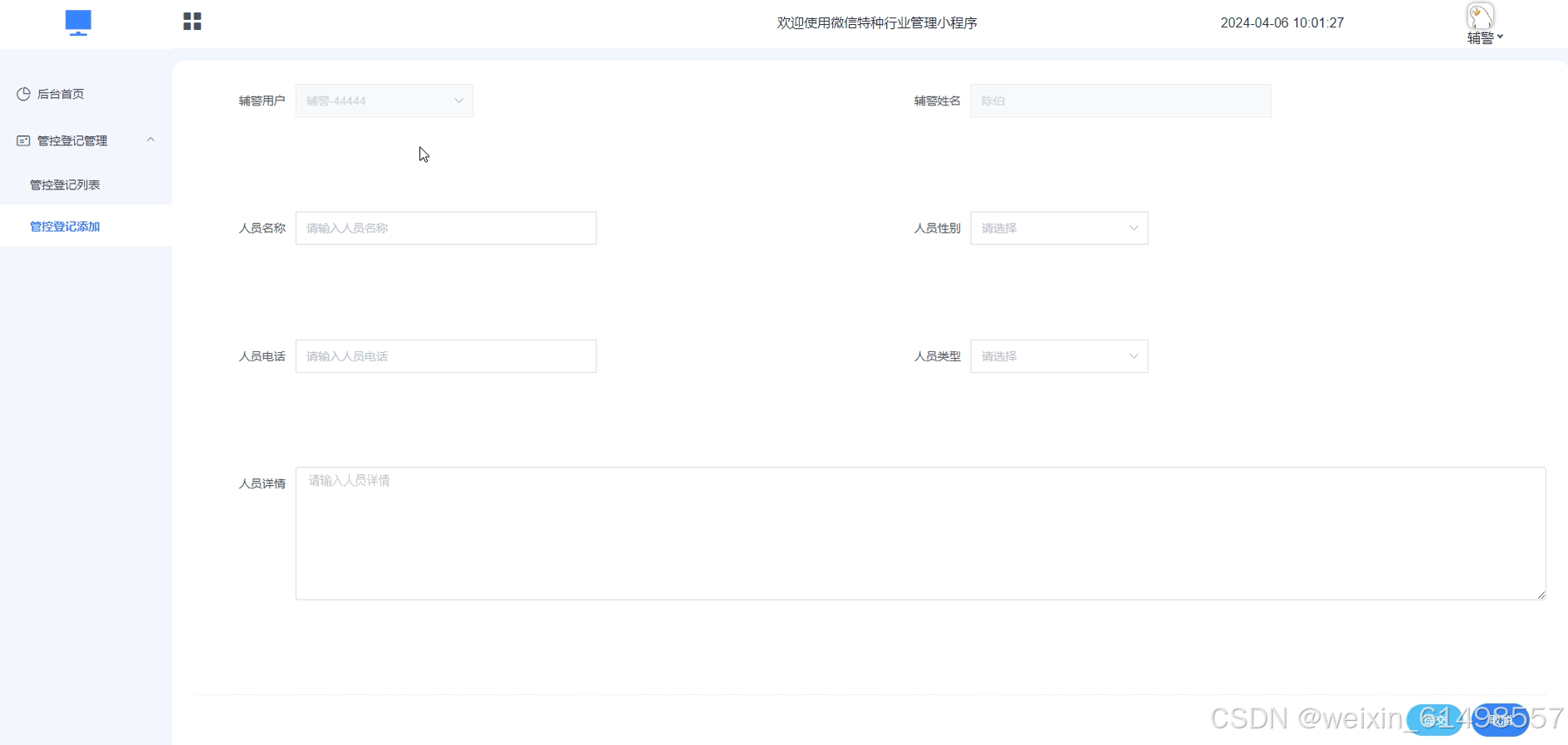1568x745 pixels.
Task: Select the 管控登记管理 menu label
Action: tap(72, 141)
